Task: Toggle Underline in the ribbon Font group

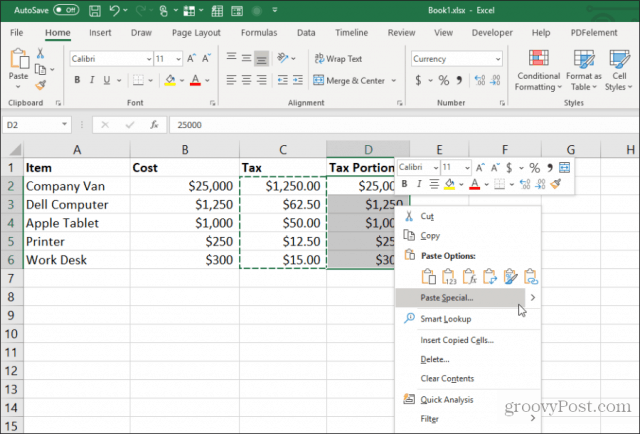Action: [107, 80]
